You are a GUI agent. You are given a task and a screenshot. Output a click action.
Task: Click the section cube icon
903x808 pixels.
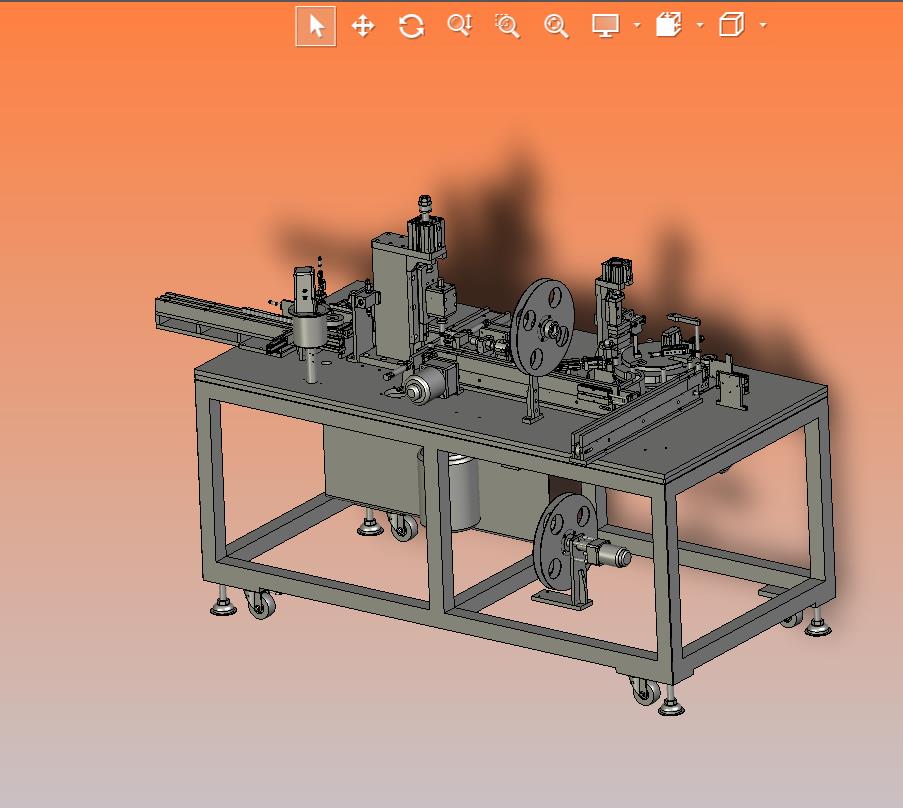pos(669,25)
